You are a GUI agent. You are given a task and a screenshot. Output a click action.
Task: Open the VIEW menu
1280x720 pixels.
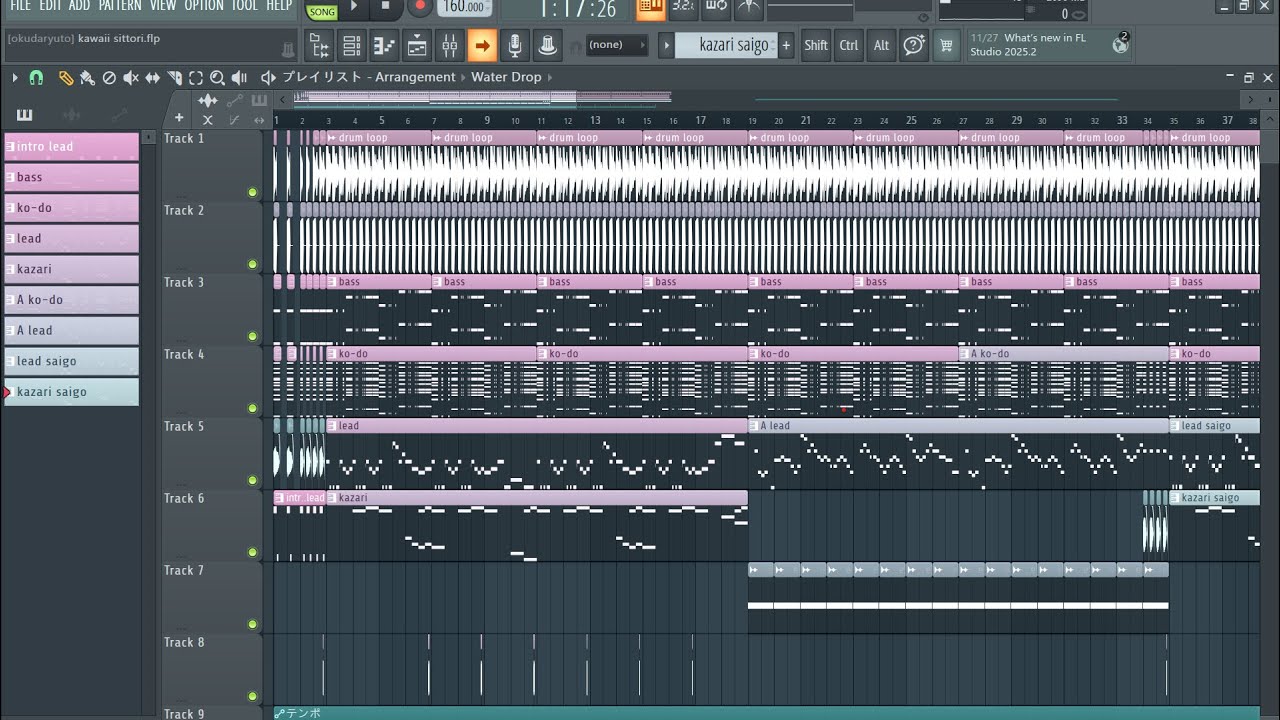[x=163, y=6]
